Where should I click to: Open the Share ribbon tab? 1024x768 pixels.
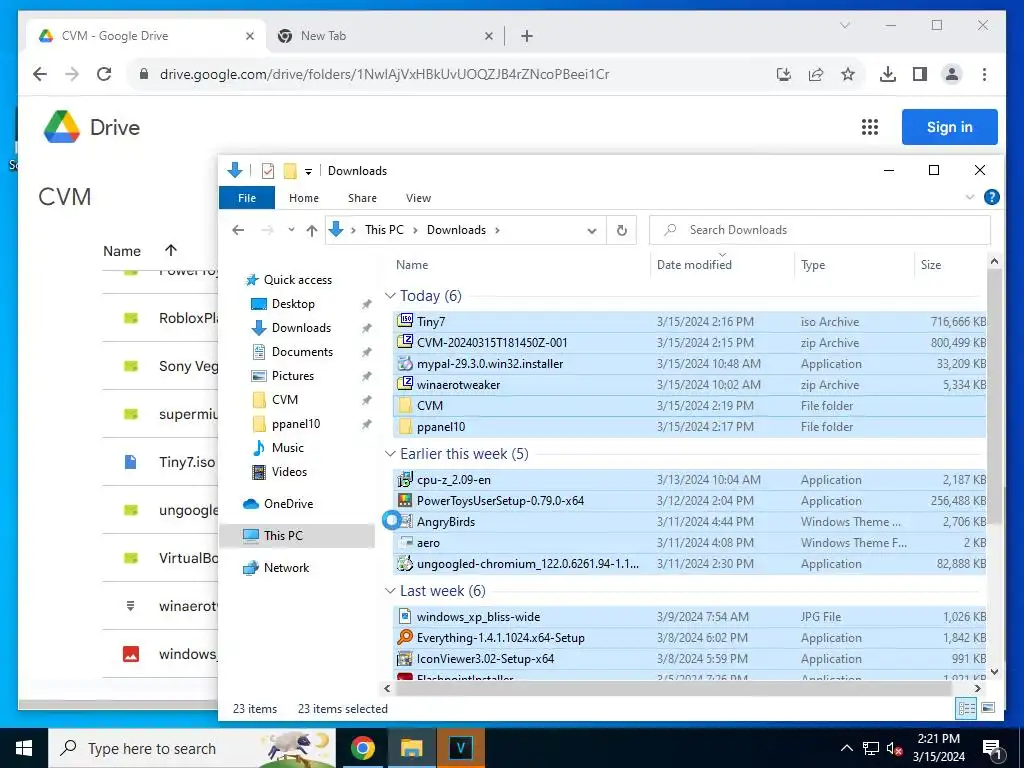tap(362, 198)
